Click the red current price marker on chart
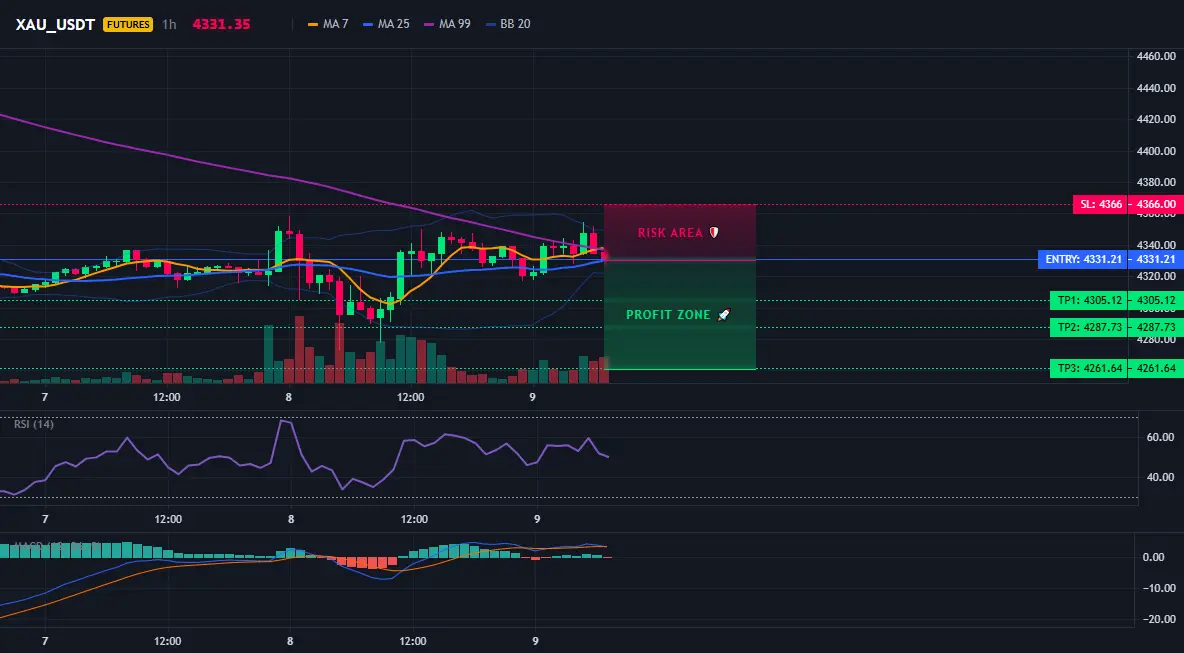The image size is (1184, 653). pyautogui.click(x=604, y=257)
